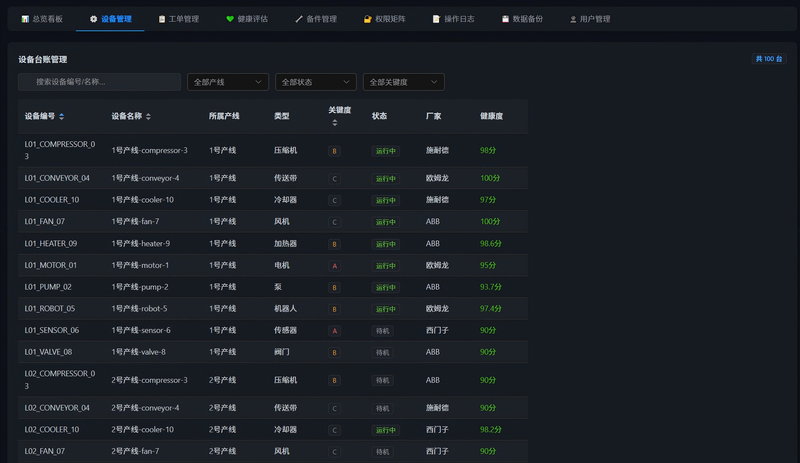Select device L01_MOTOR_01 cell

tap(51, 265)
